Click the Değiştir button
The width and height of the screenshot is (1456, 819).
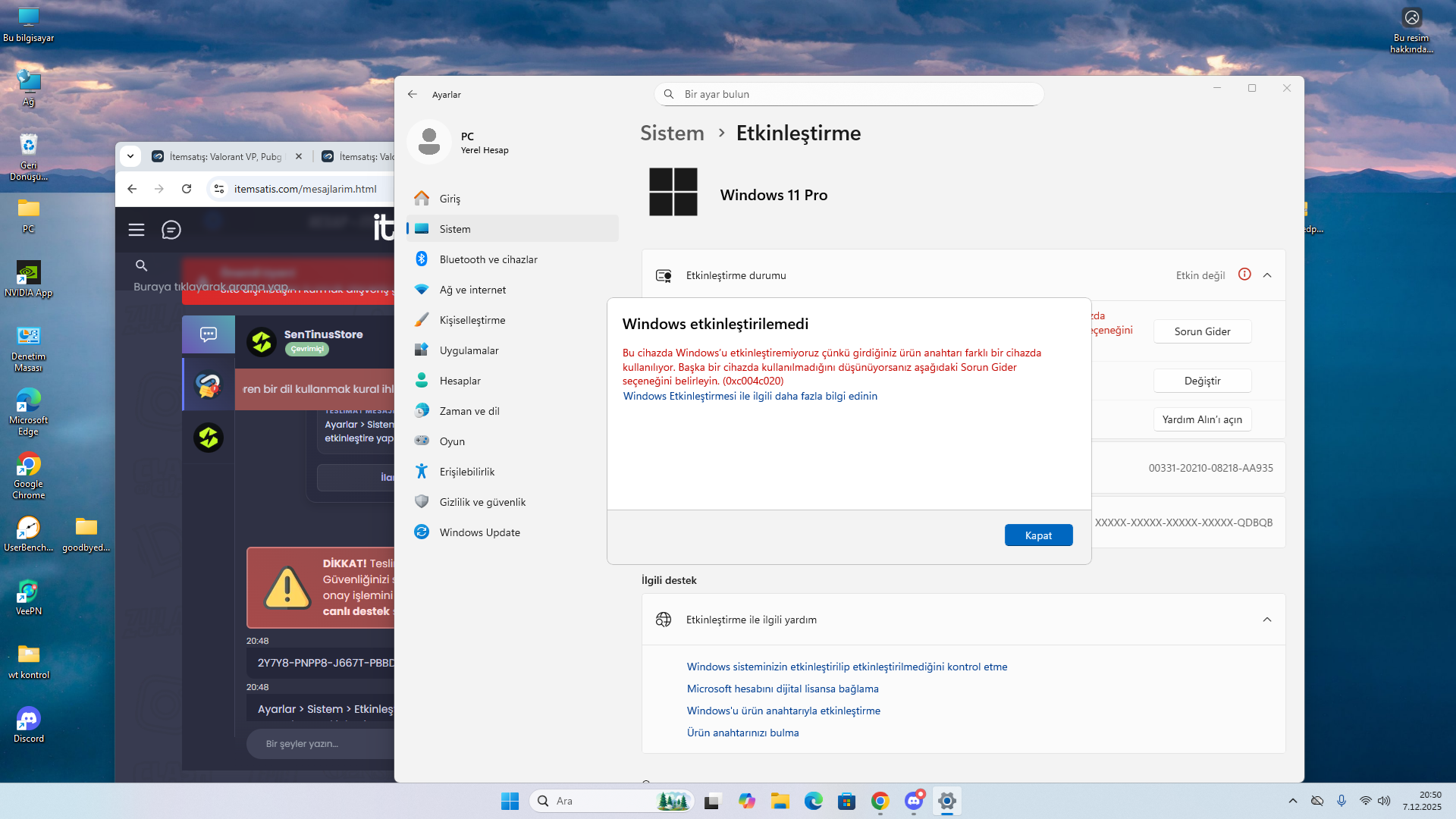point(1203,381)
